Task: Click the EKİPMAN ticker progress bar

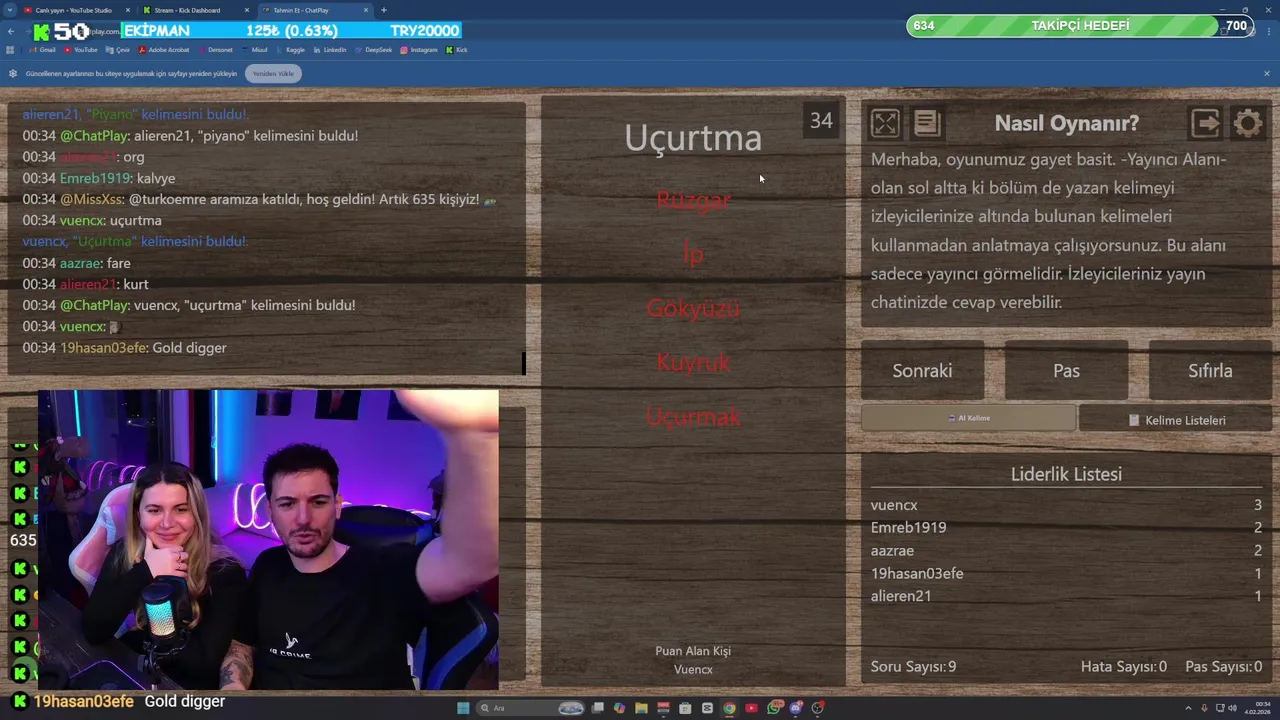Action: pyautogui.click(x=291, y=31)
